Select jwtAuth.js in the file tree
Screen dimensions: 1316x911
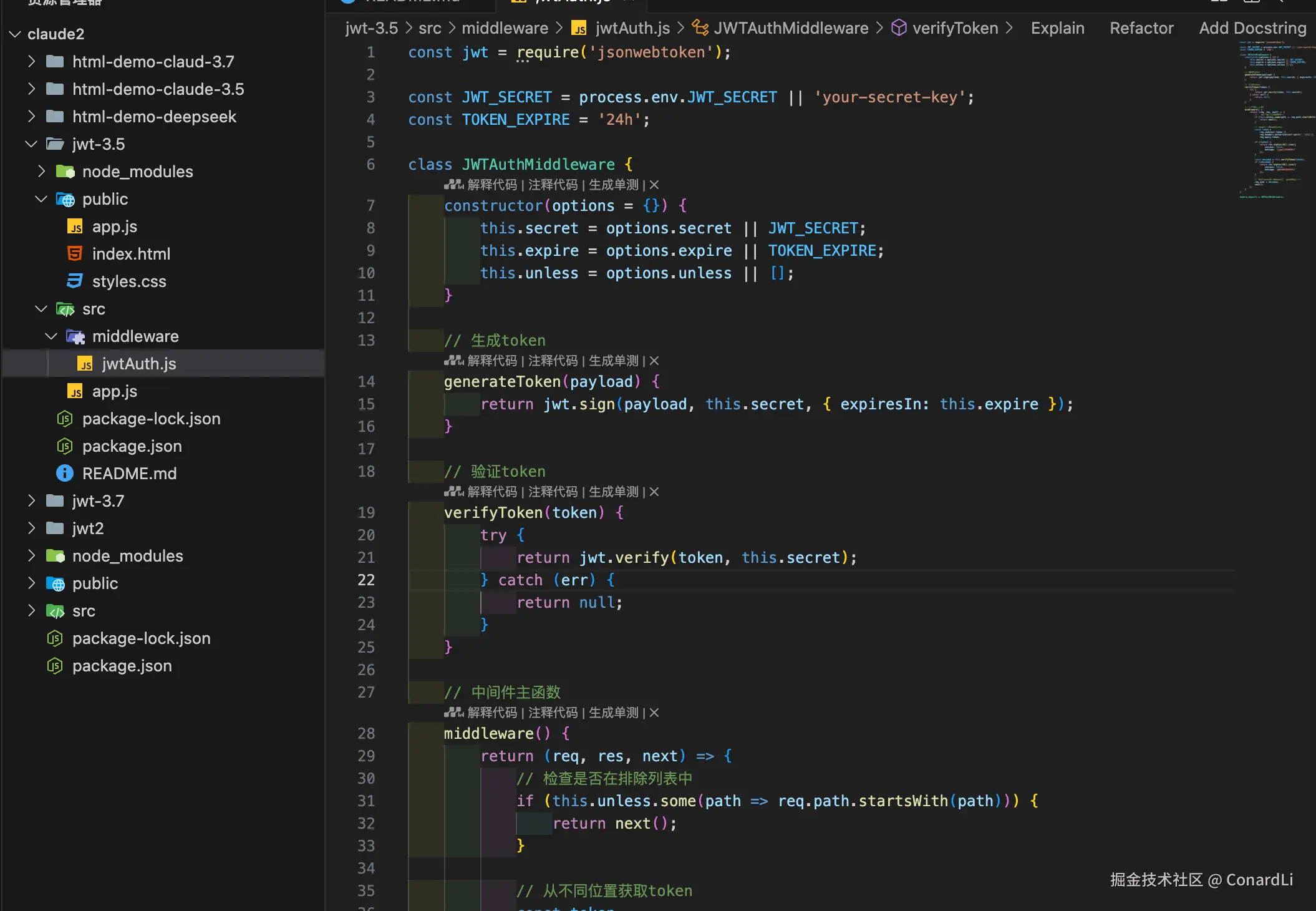coord(138,364)
